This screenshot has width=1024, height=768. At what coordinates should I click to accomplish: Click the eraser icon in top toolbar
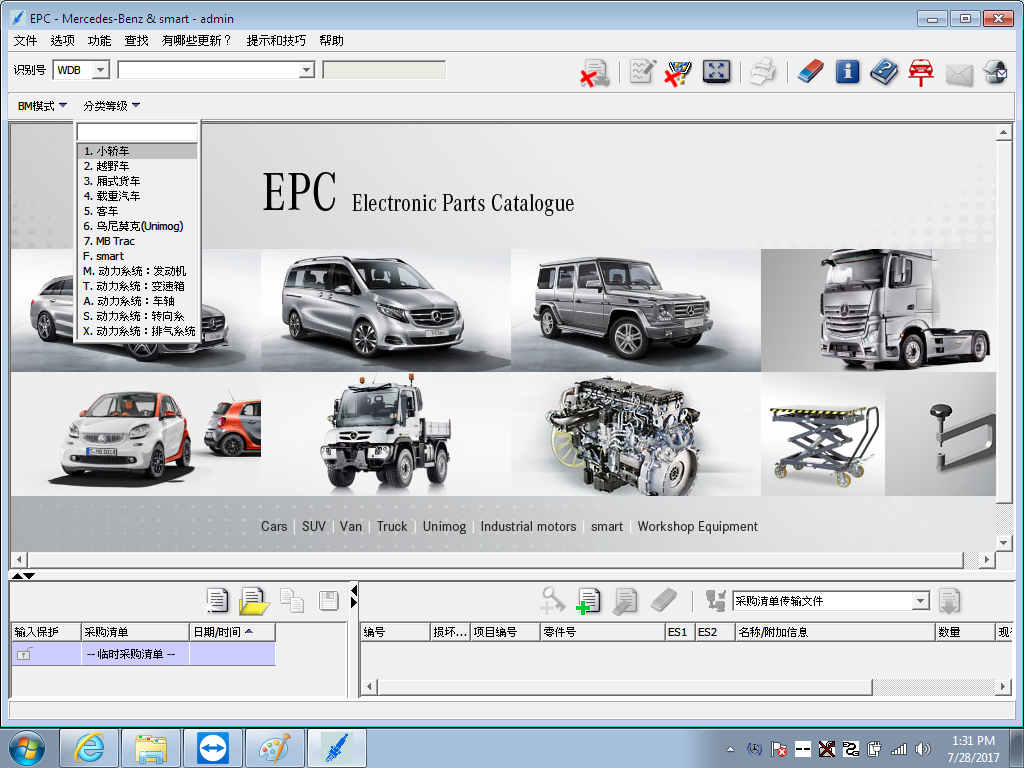click(x=810, y=71)
